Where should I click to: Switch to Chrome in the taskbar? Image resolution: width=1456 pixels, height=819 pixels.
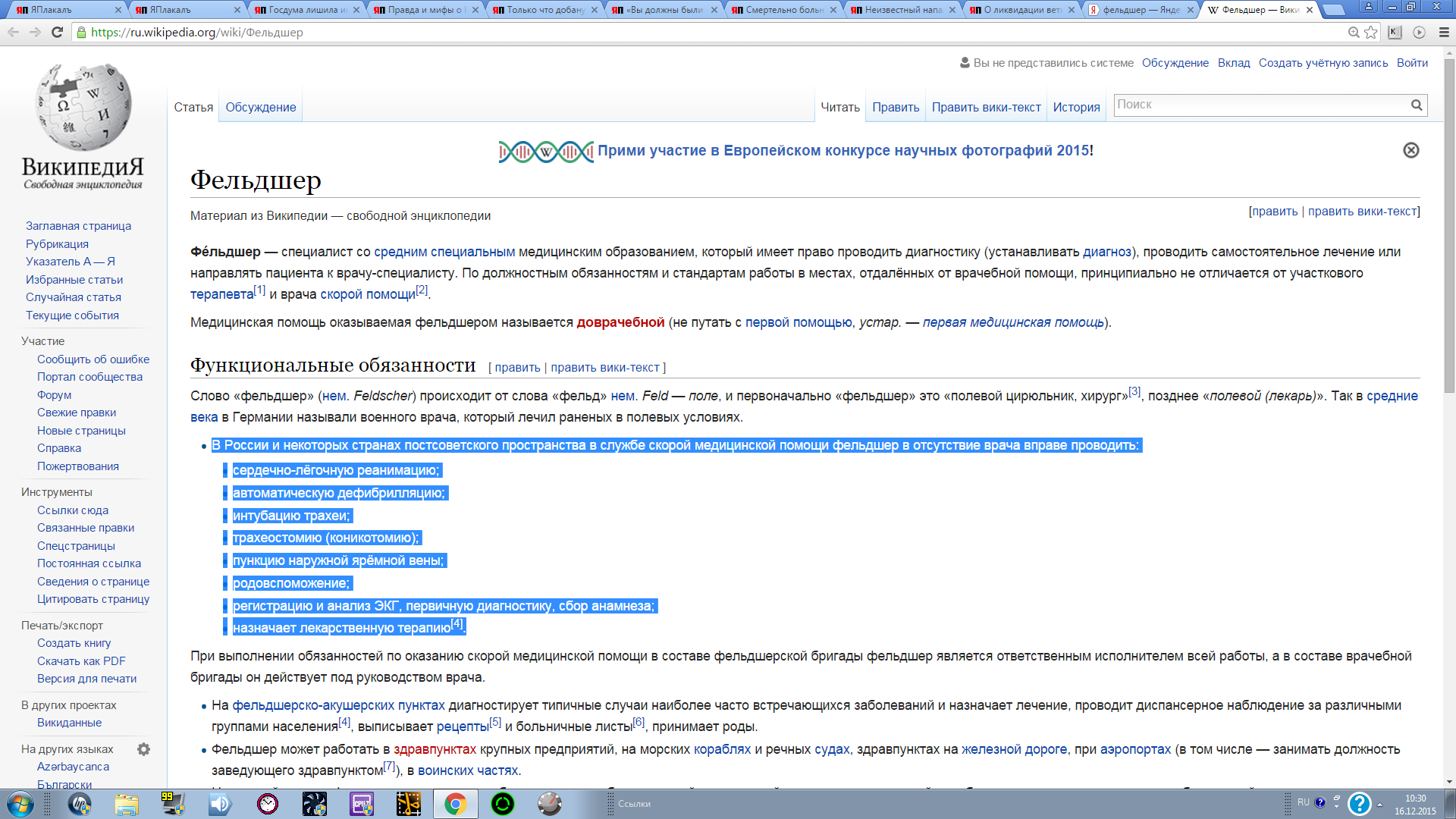pos(456,804)
